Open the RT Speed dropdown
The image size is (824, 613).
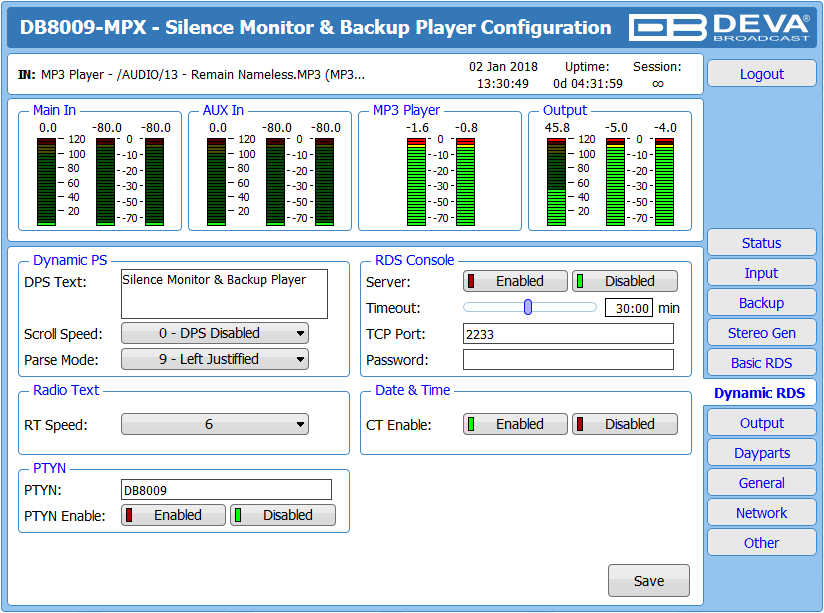(214, 424)
